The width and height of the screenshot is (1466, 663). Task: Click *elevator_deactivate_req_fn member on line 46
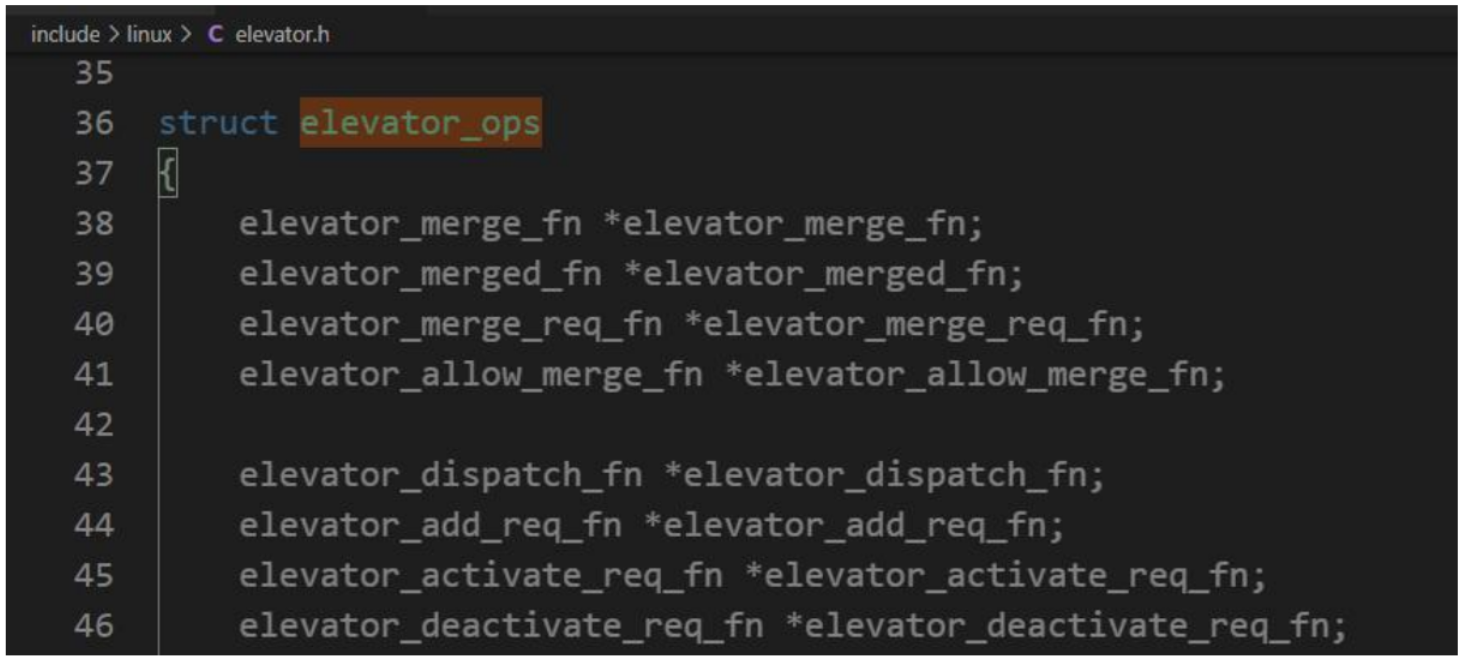tap(1066, 627)
